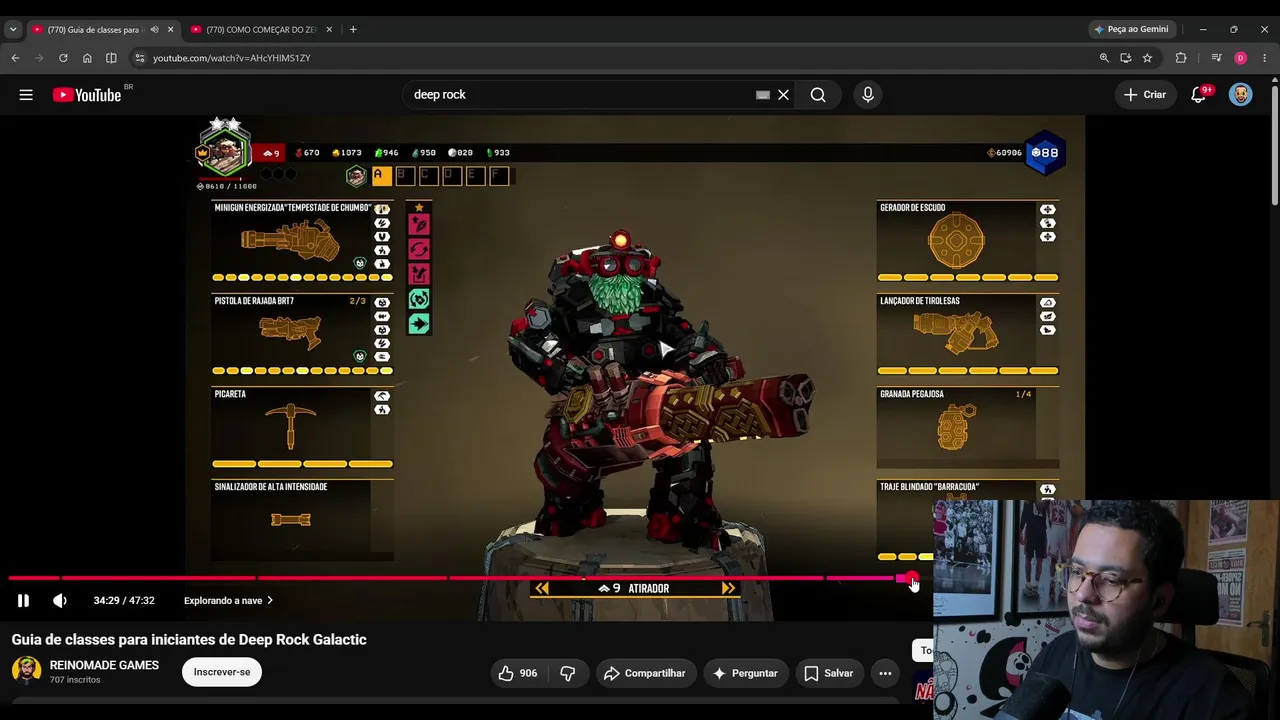This screenshot has height=720, width=1280.
Task: Click the 'Granada Pegajosa' grenade card
Action: [x=968, y=428]
